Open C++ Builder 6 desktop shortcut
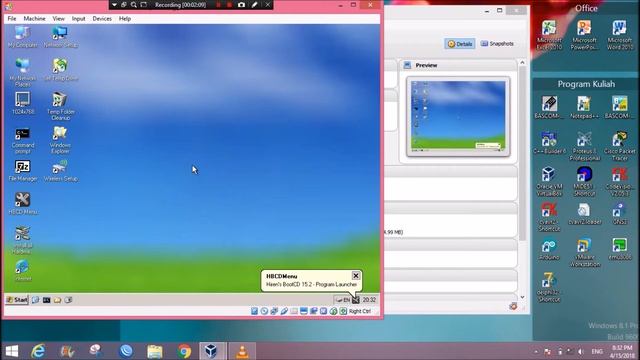This screenshot has height=360, width=640. pyautogui.click(x=549, y=142)
